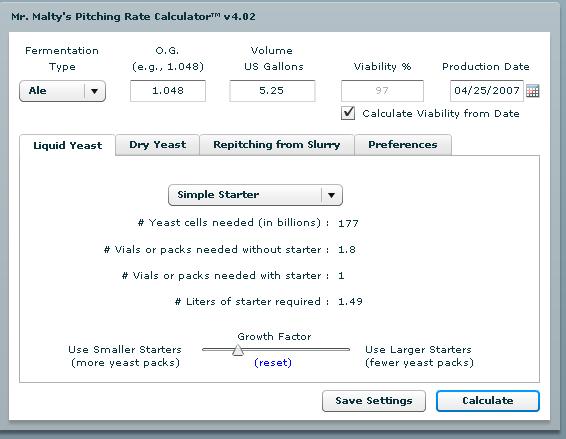The height and width of the screenshot is (439, 566).
Task: Switch to the Dry Yeast tab
Action: [157, 145]
